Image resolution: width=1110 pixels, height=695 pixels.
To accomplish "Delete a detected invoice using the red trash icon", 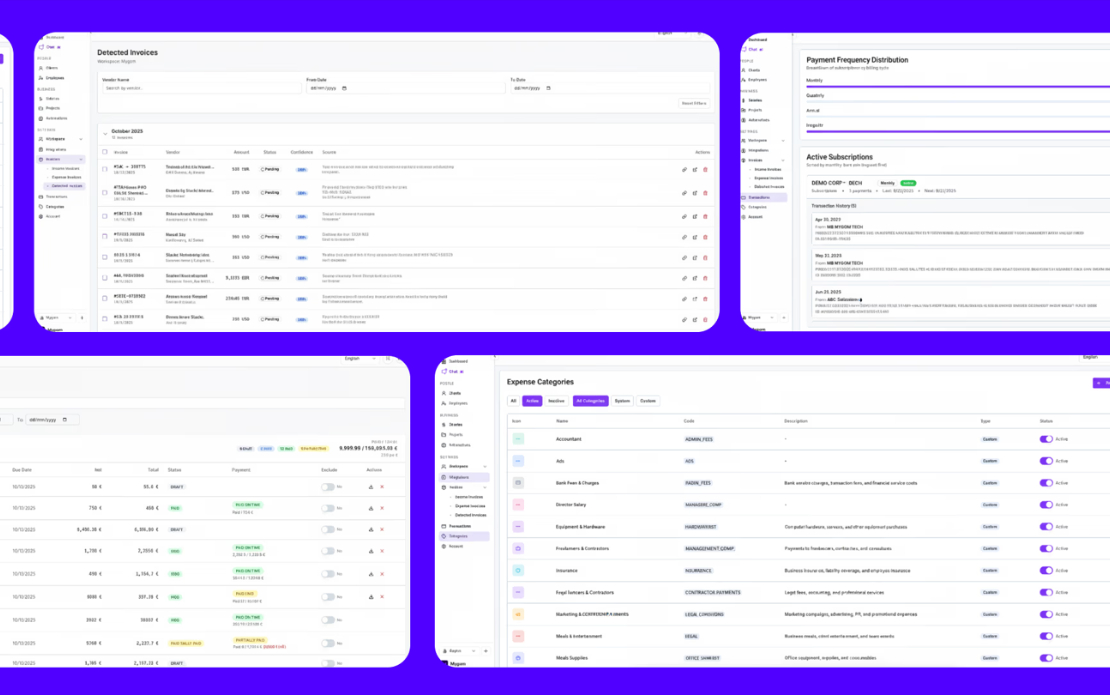I will coord(705,170).
